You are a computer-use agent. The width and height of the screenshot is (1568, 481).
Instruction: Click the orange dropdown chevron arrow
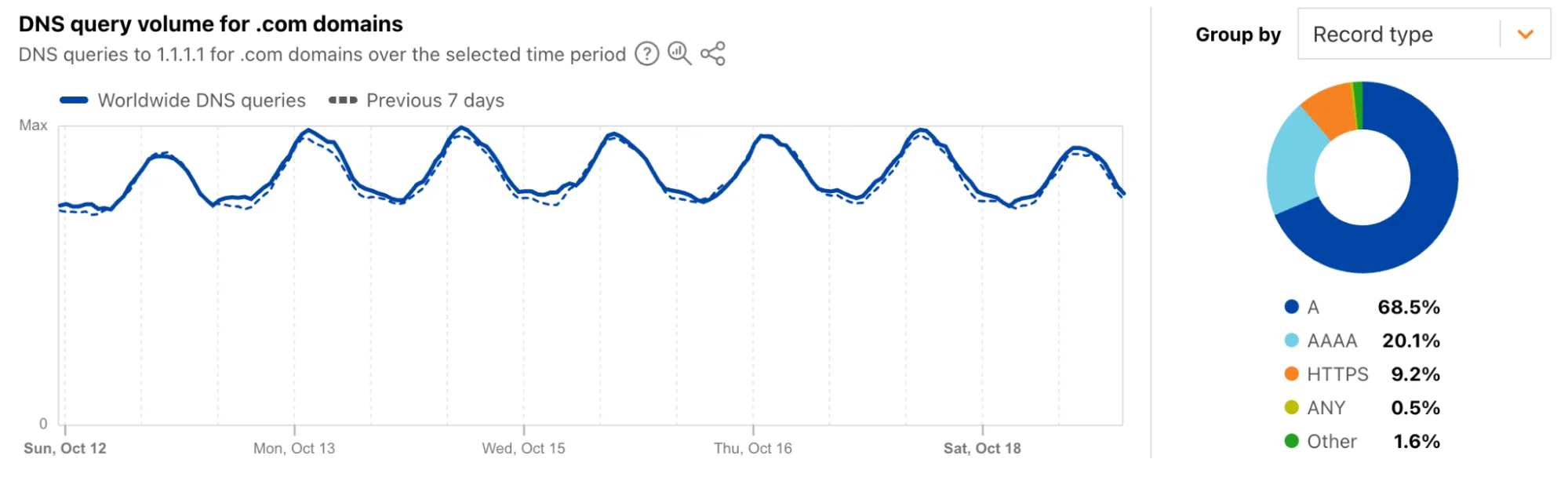pyautogui.click(x=1525, y=35)
